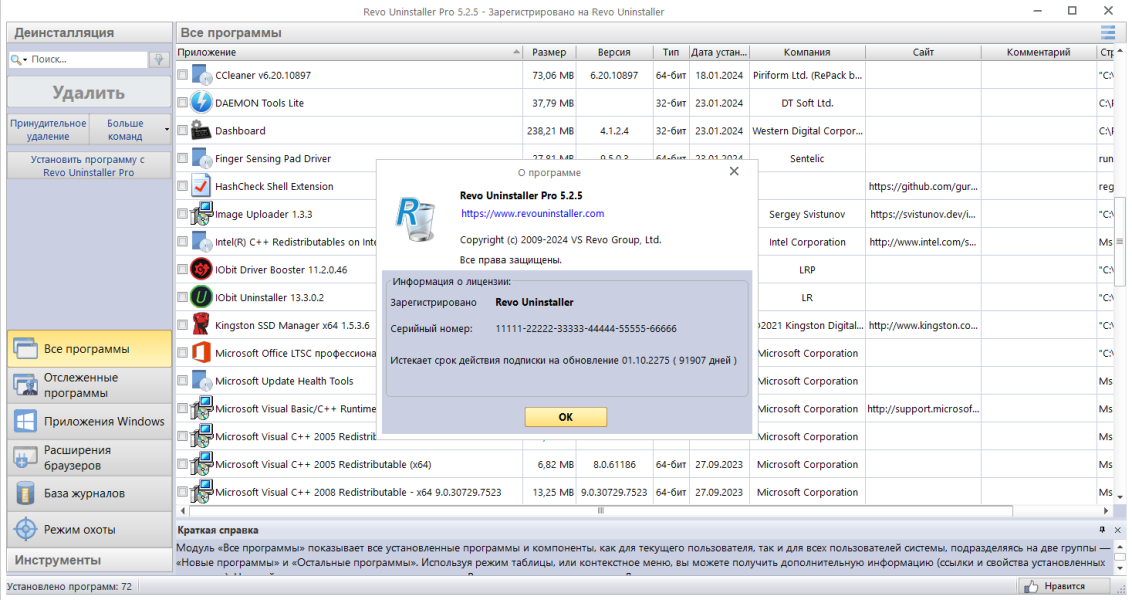
Task: Tick the Finger Sensing Pad Driver checkbox
Action: tap(183, 158)
